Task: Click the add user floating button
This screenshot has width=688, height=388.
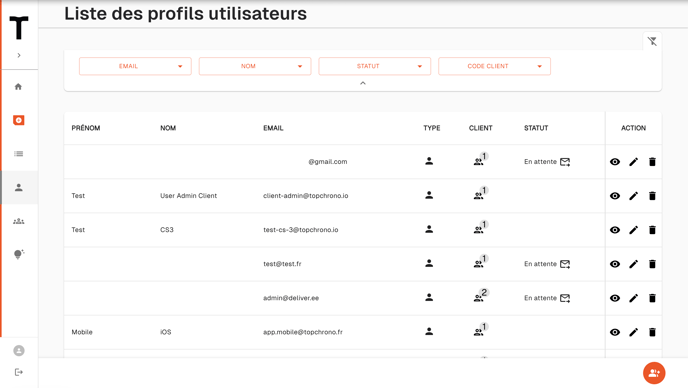Action: coord(654,373)
